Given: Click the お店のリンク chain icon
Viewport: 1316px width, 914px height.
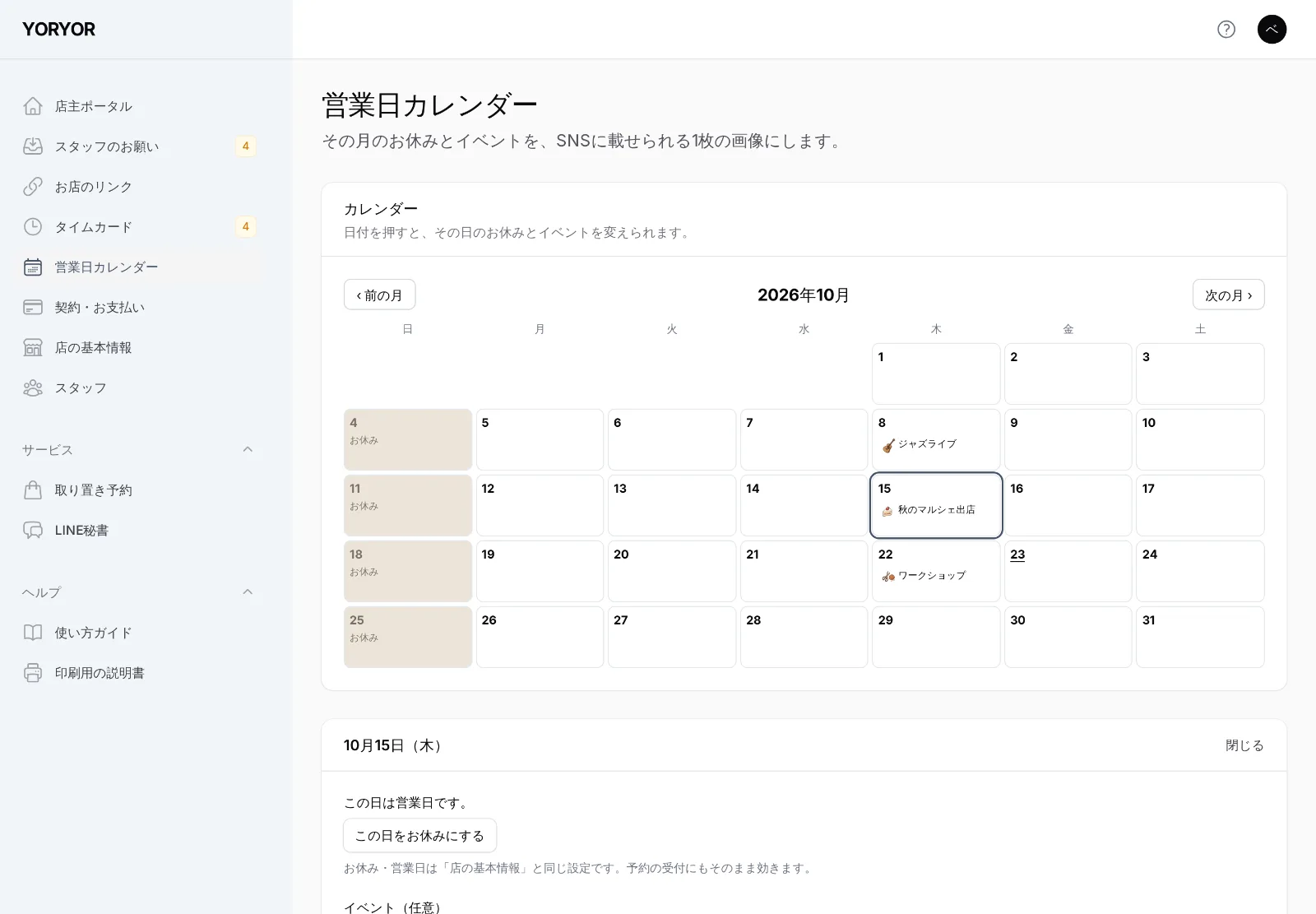Looking at the screenshot, I should point(33,187).
